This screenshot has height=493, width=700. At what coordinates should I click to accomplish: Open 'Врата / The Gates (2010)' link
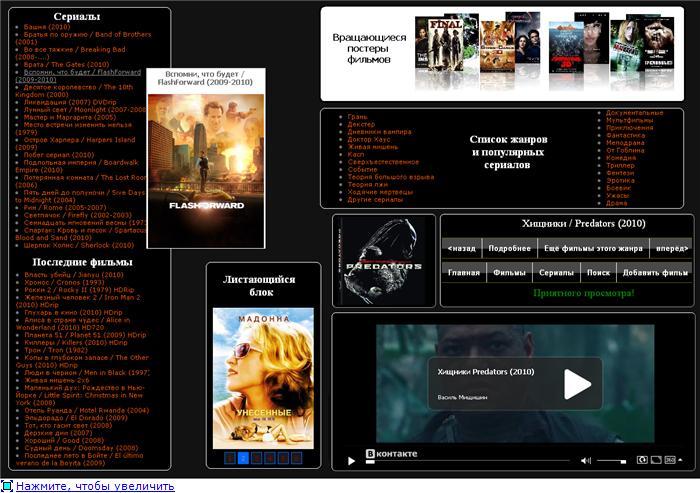tap(67, 64)
